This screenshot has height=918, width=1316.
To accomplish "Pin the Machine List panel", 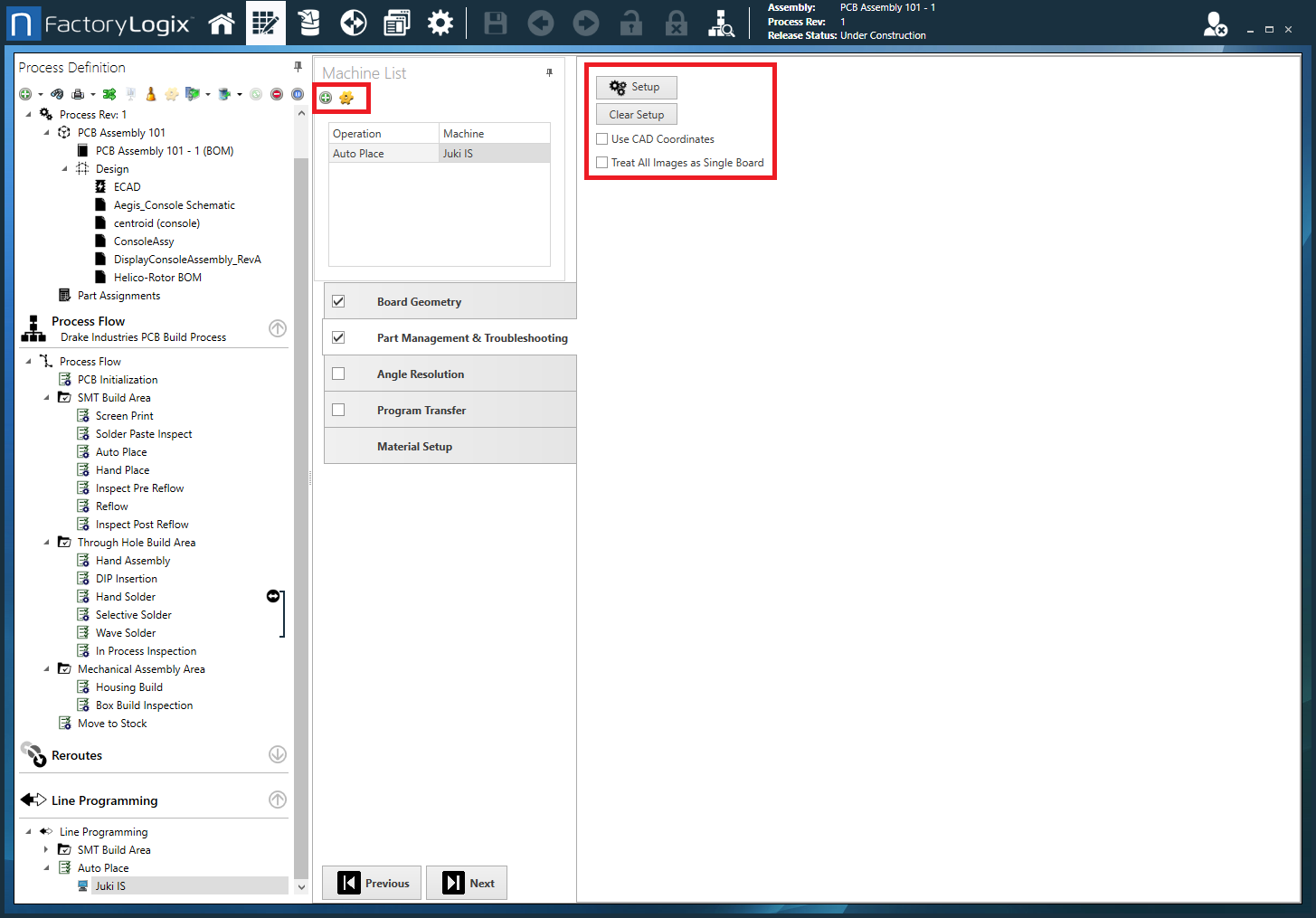I will point(549,72).
